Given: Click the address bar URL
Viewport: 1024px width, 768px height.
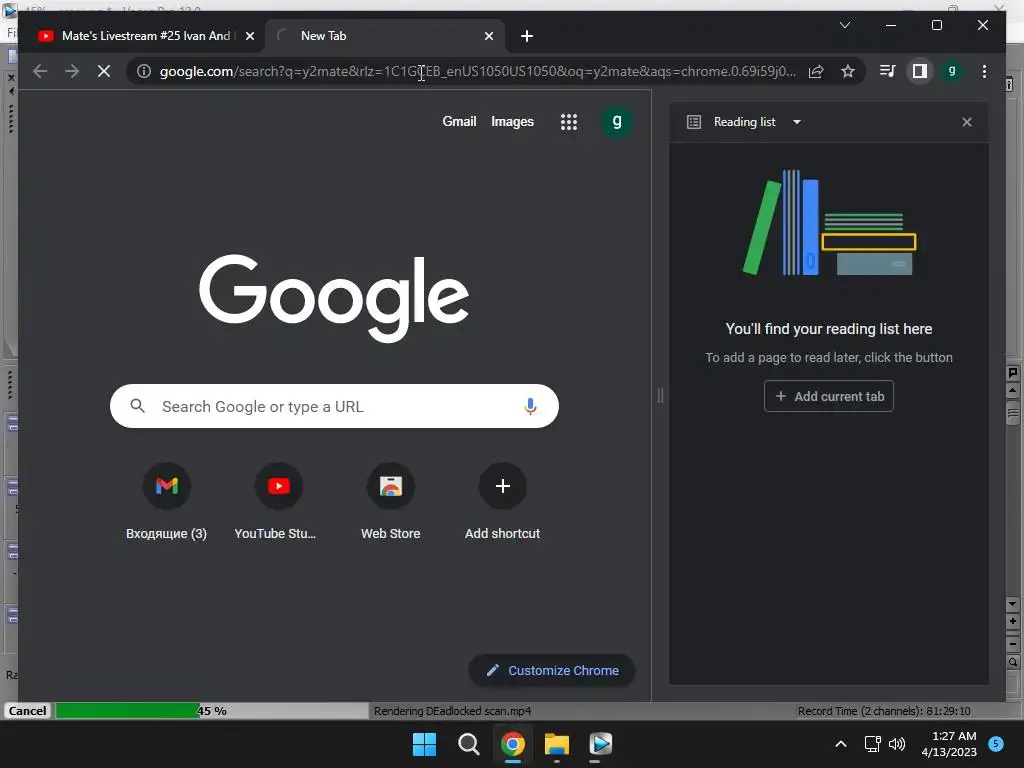Looking at the screenshot, I should [x=477, y=71].
